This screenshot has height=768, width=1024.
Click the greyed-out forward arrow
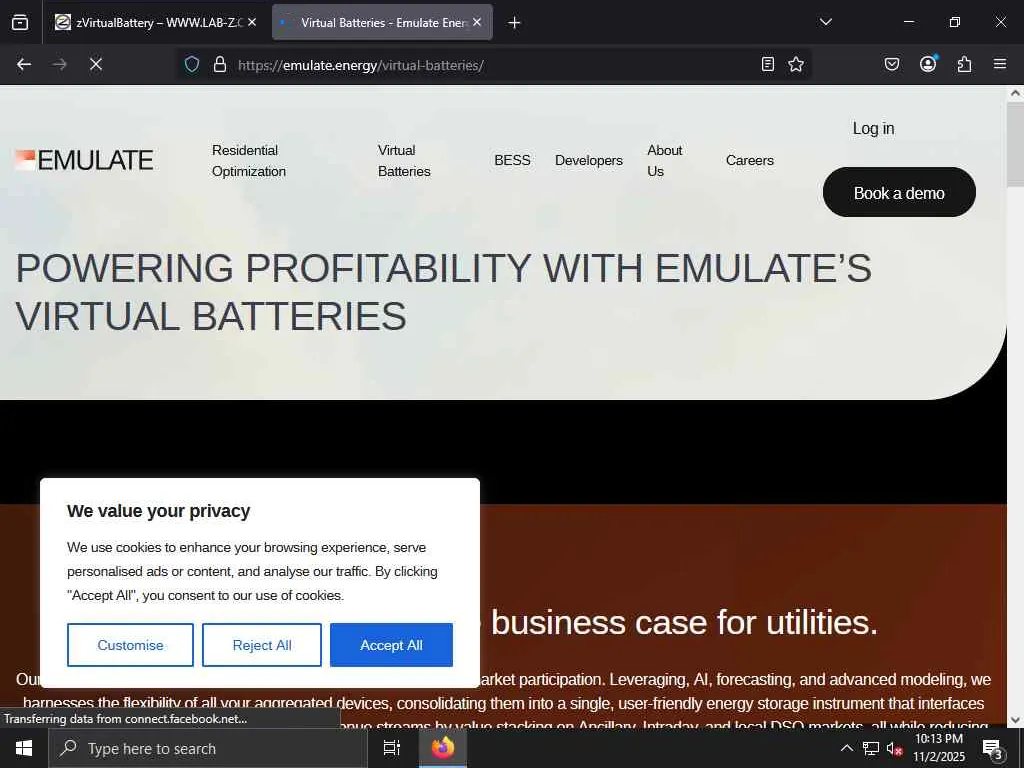[x=59, y=64]
